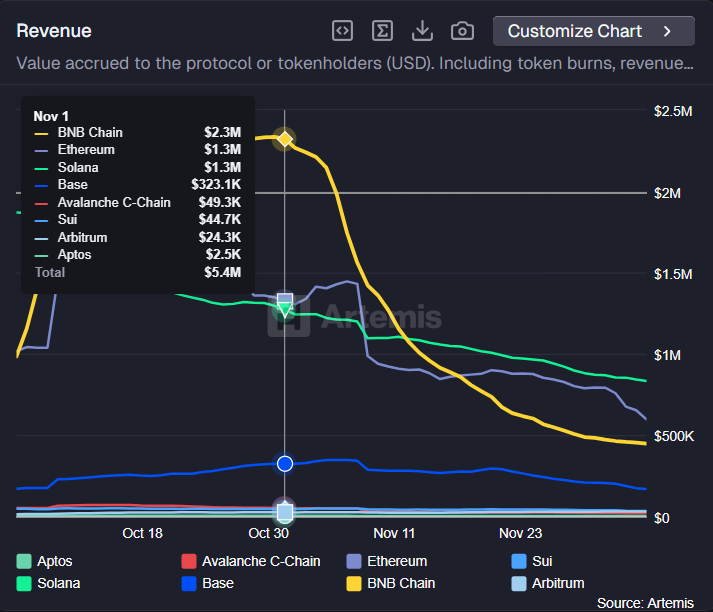Click the blue circle Base data marker
Image resolution: width=713 pixels, height=612 pixels.
[x=285, y=463]
